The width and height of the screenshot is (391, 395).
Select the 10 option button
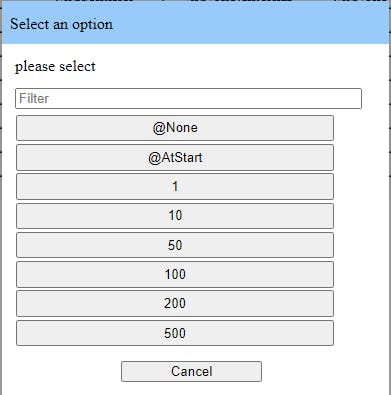tap(175, 216)
